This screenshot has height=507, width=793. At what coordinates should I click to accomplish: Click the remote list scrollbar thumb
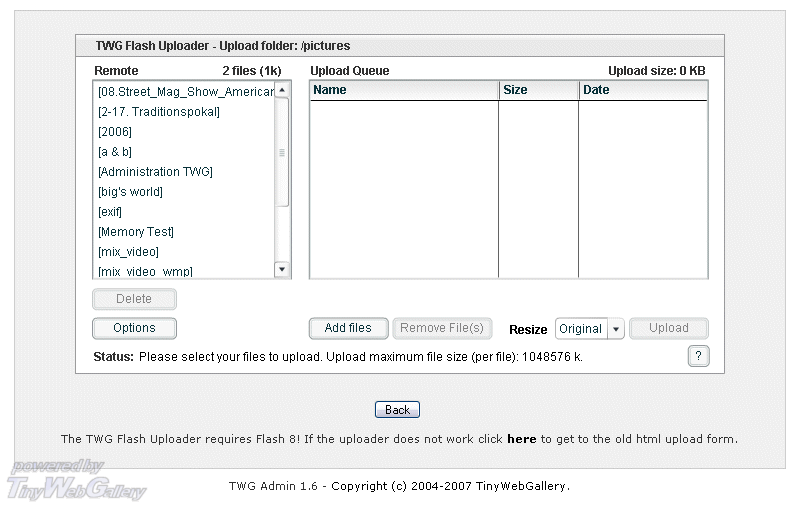[x=282, y=152]
